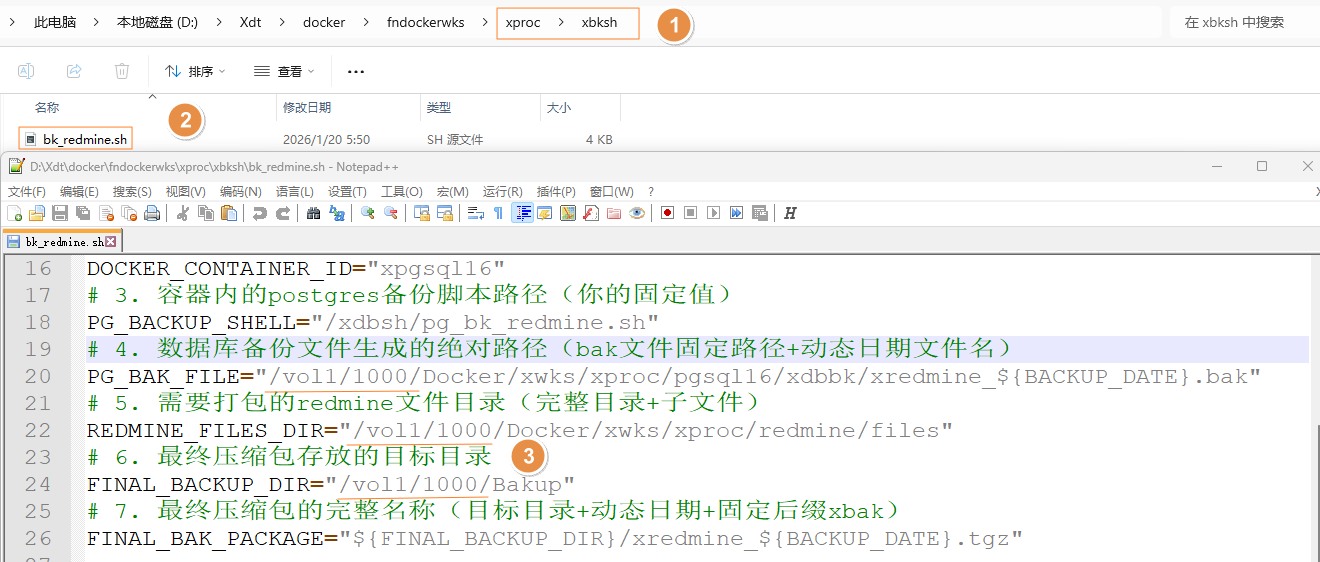Select bk_redmine.sh file in Explorer list
Viewport: 1320px width, 562px height.
pyautogui.click(x=85, y=139)
